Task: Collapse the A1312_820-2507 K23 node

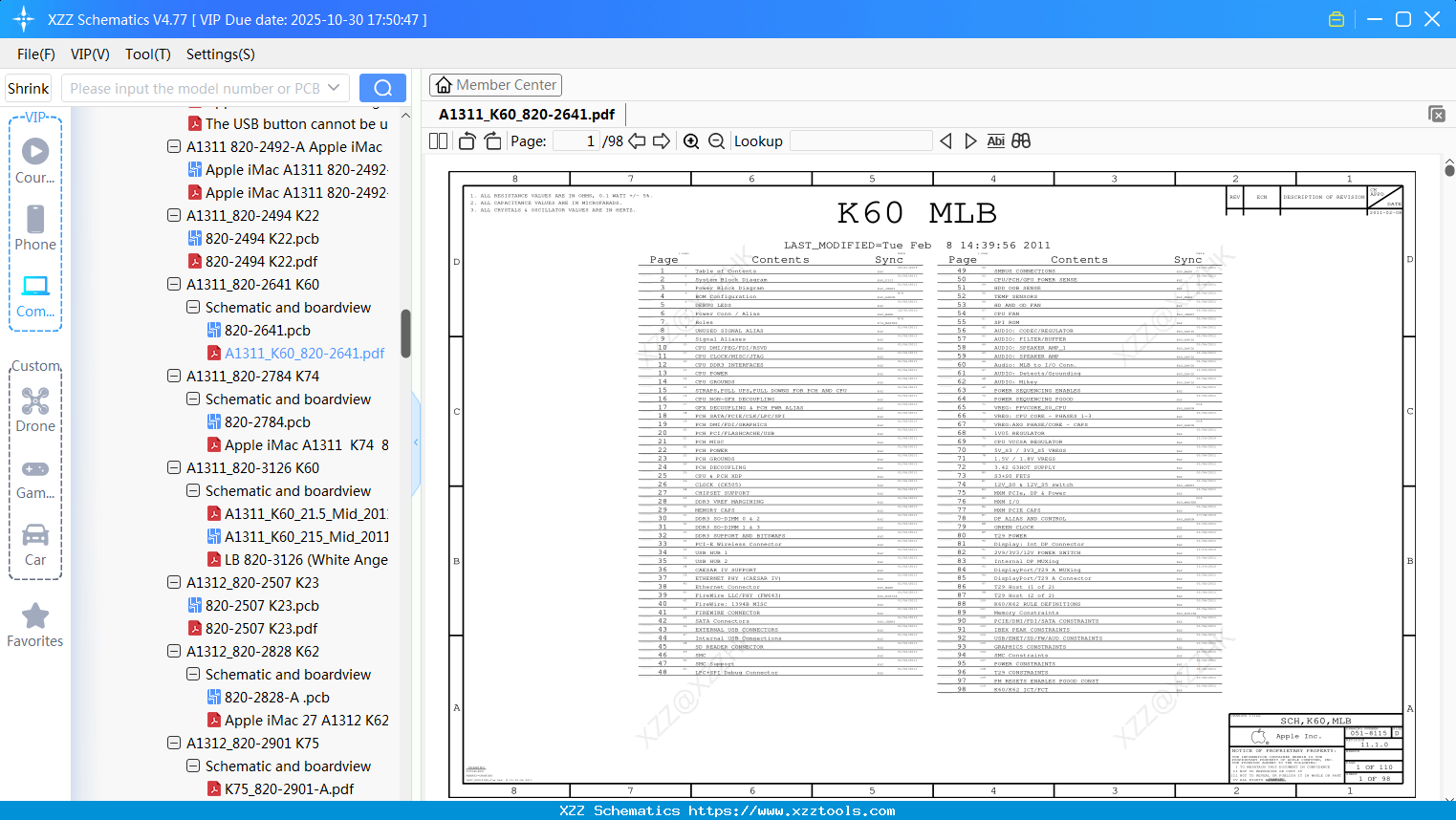Action: click(174, 583)
